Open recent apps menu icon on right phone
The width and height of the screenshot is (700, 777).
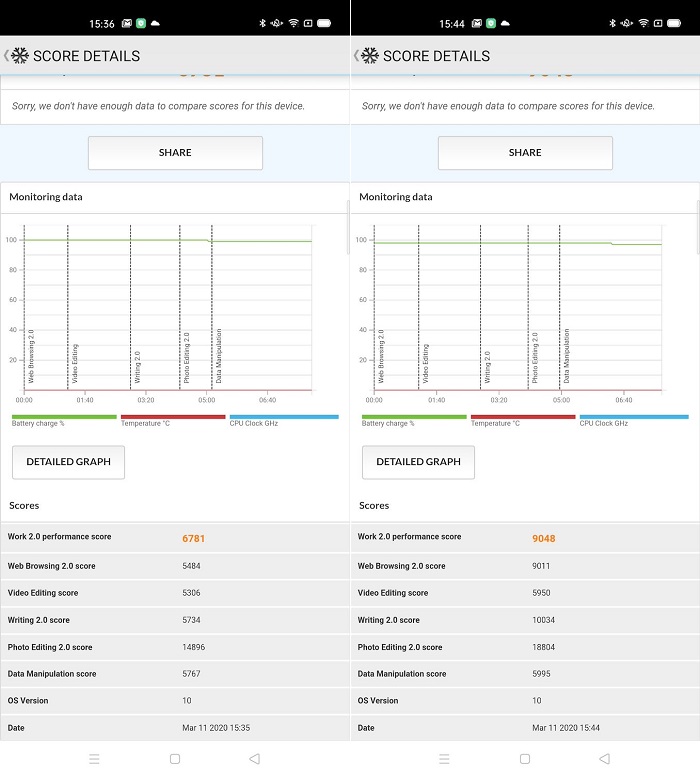(x=444, y=759)
